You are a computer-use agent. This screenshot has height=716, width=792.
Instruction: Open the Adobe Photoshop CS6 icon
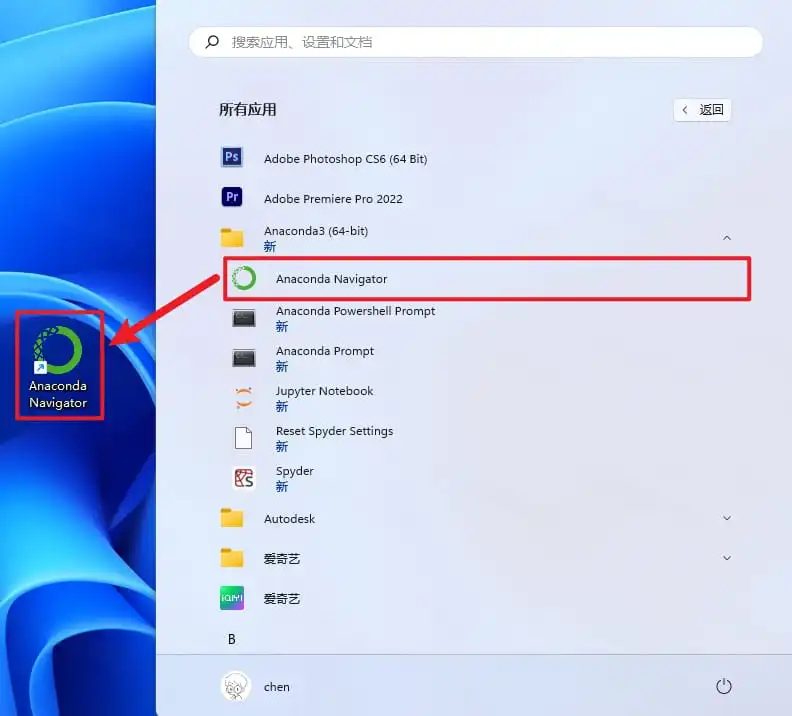click(x=232, y=157)
